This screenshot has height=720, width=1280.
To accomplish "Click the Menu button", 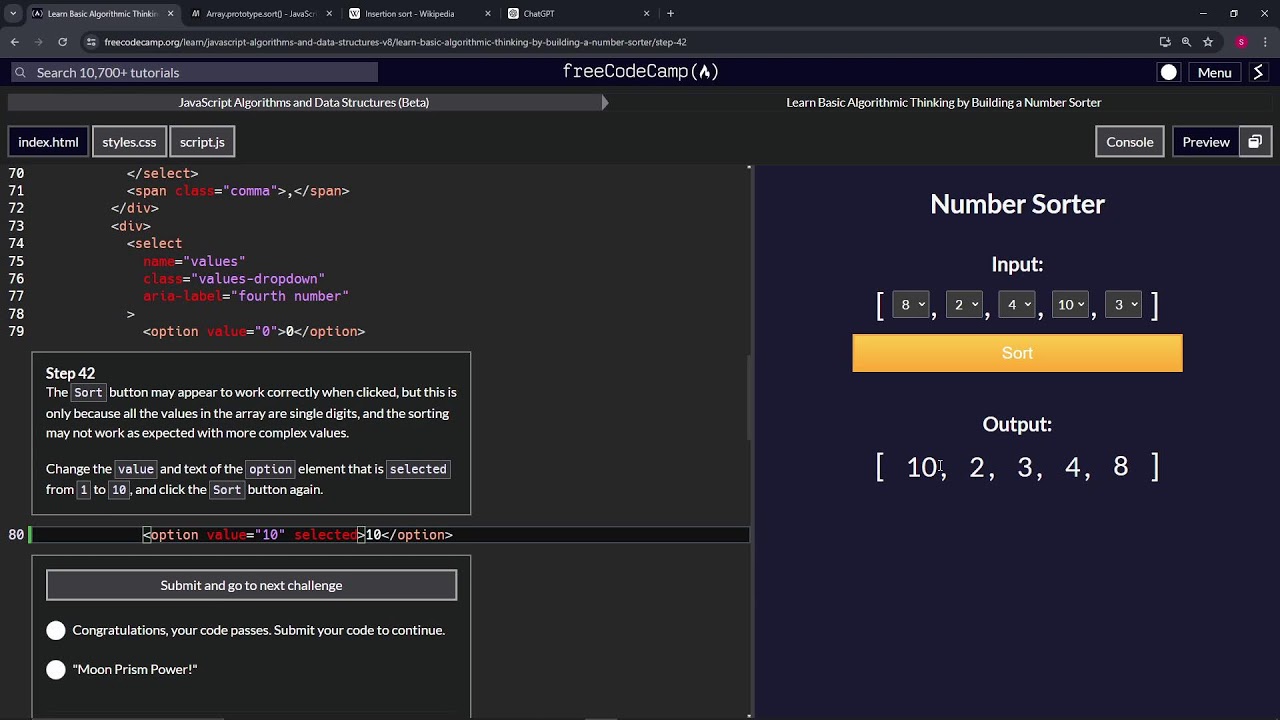I will 1214,72.
